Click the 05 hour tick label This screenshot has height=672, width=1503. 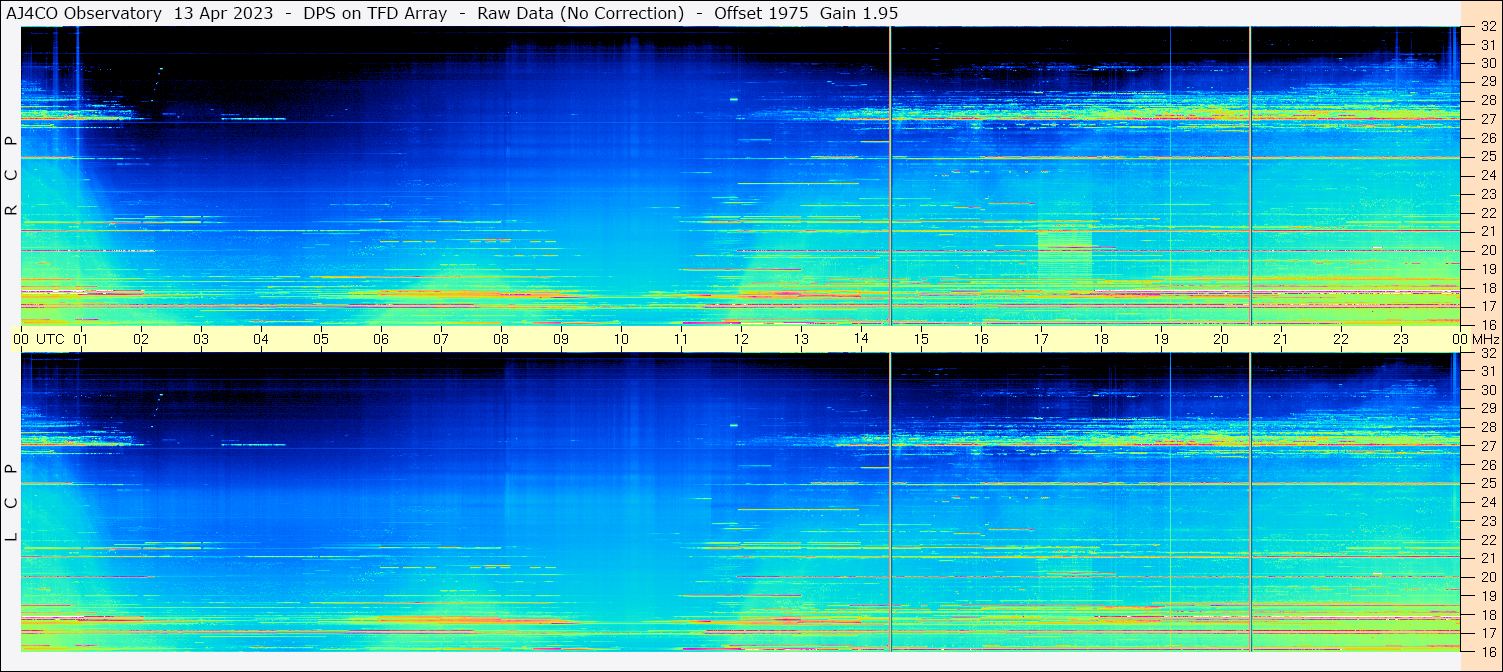(321, 339)
